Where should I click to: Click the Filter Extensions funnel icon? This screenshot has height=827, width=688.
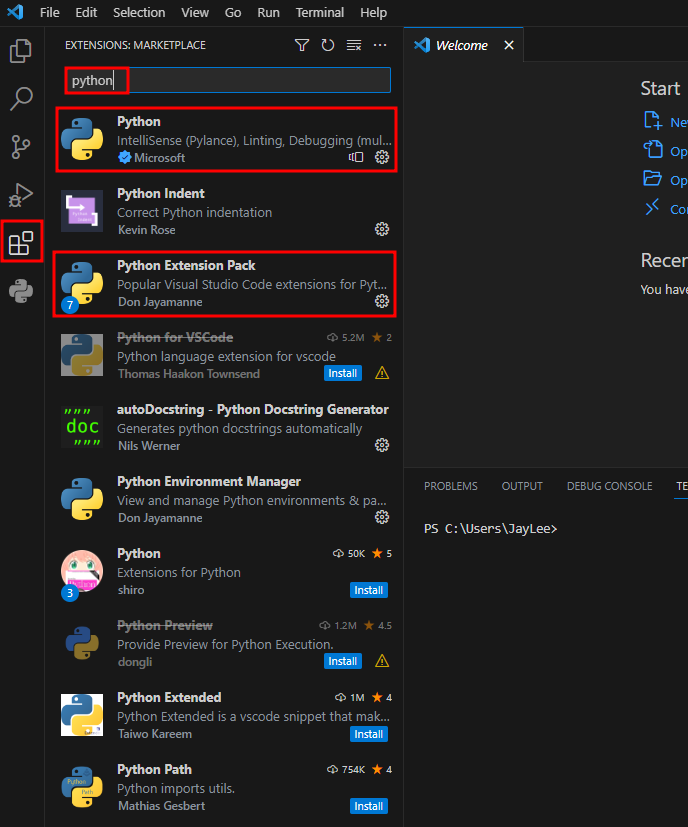(x=302, y=45)
